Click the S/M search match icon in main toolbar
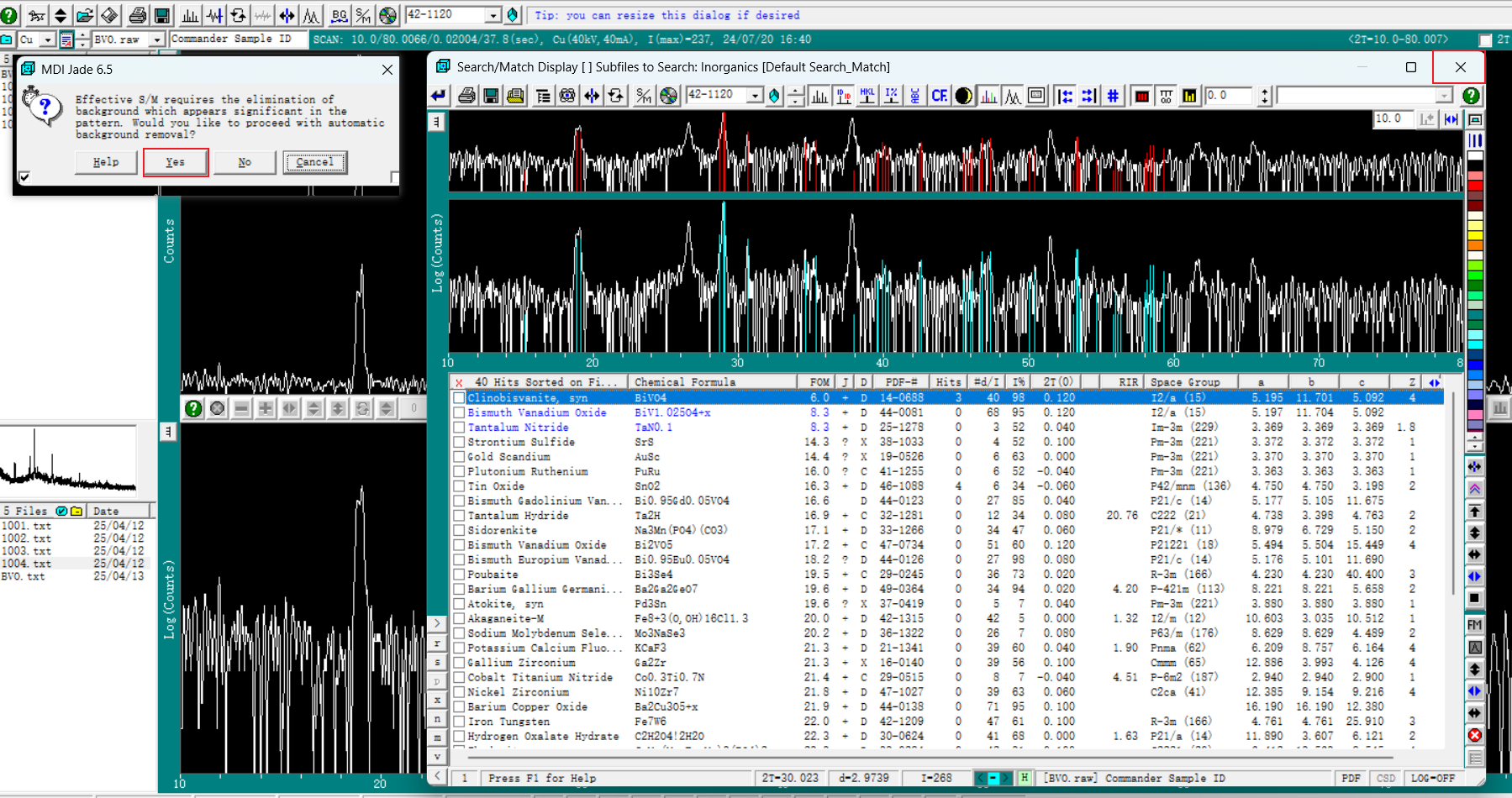 [x=363, y=15]
